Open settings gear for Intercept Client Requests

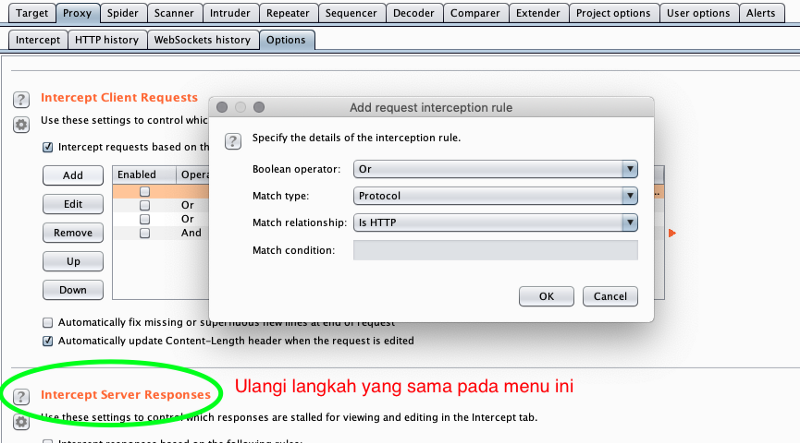tap(21, 124)
